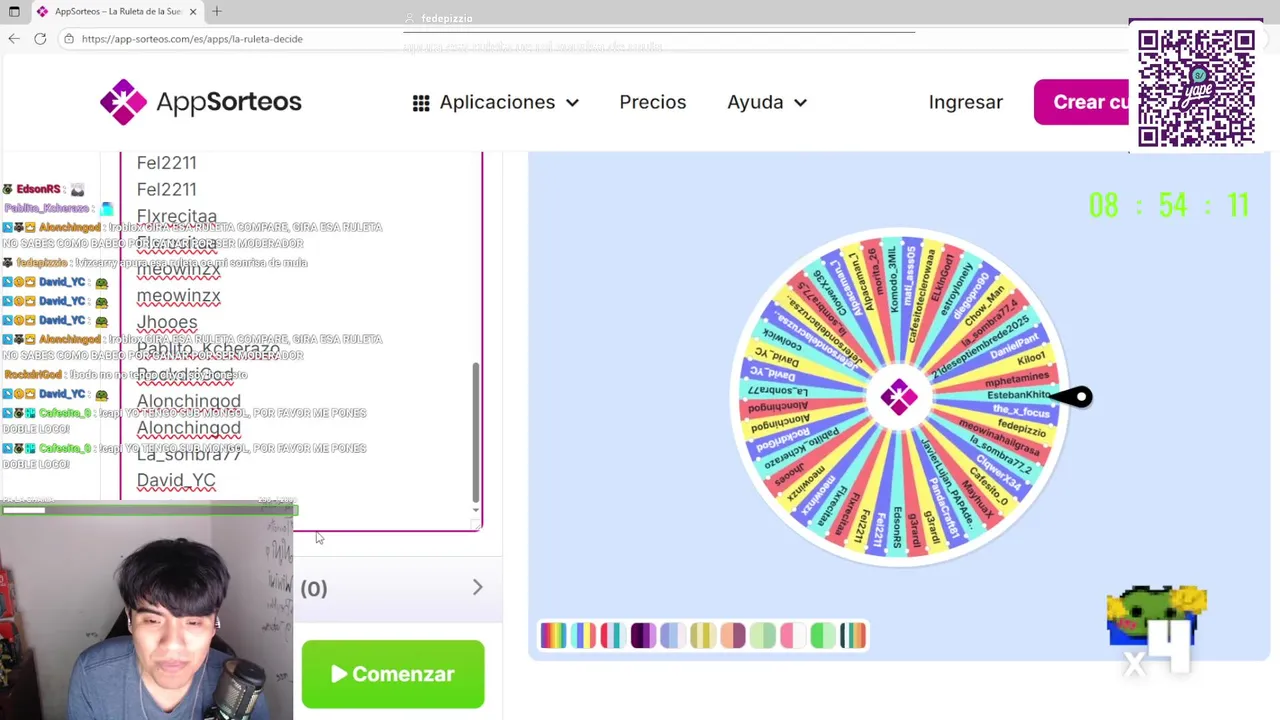Image resolution: width=1280 pixels, height=720 pixels.
Task: Click the Crear cuenta button
Action: point(1084,102)
